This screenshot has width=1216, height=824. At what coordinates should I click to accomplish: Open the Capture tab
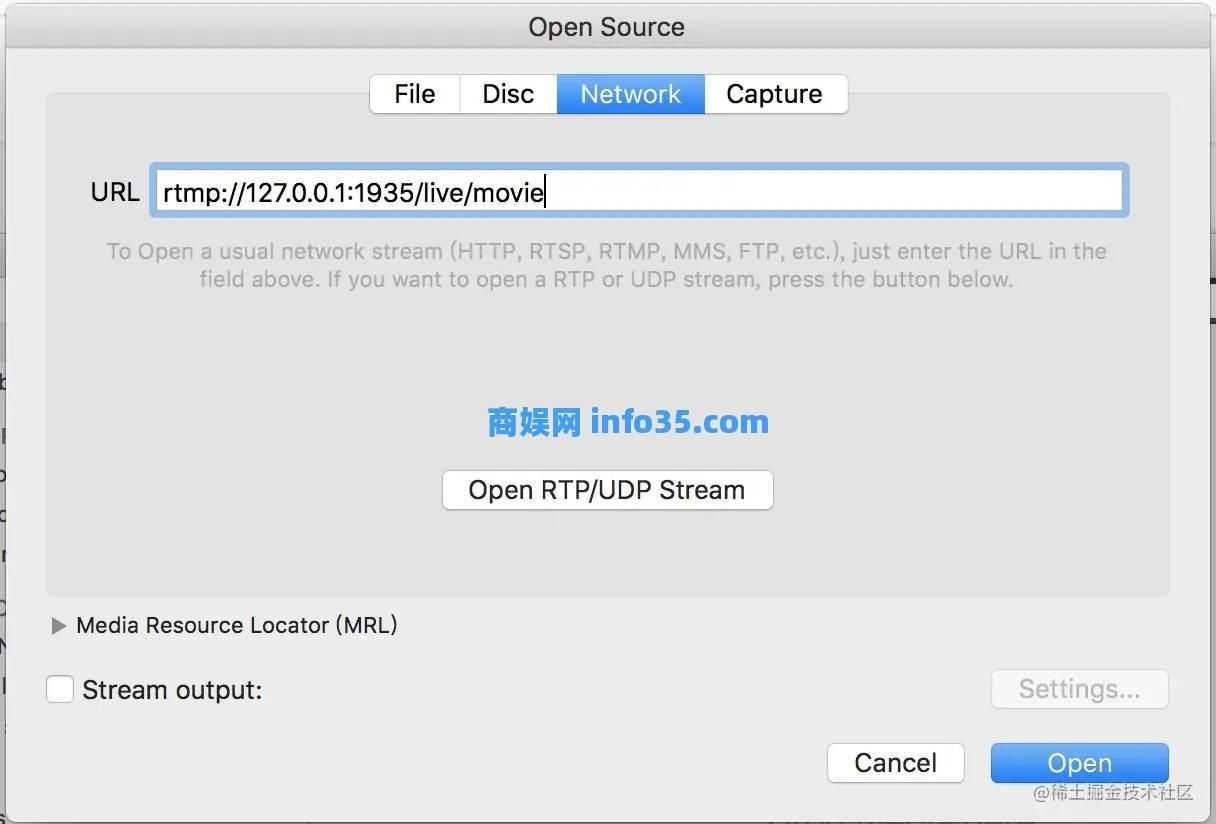775,94
